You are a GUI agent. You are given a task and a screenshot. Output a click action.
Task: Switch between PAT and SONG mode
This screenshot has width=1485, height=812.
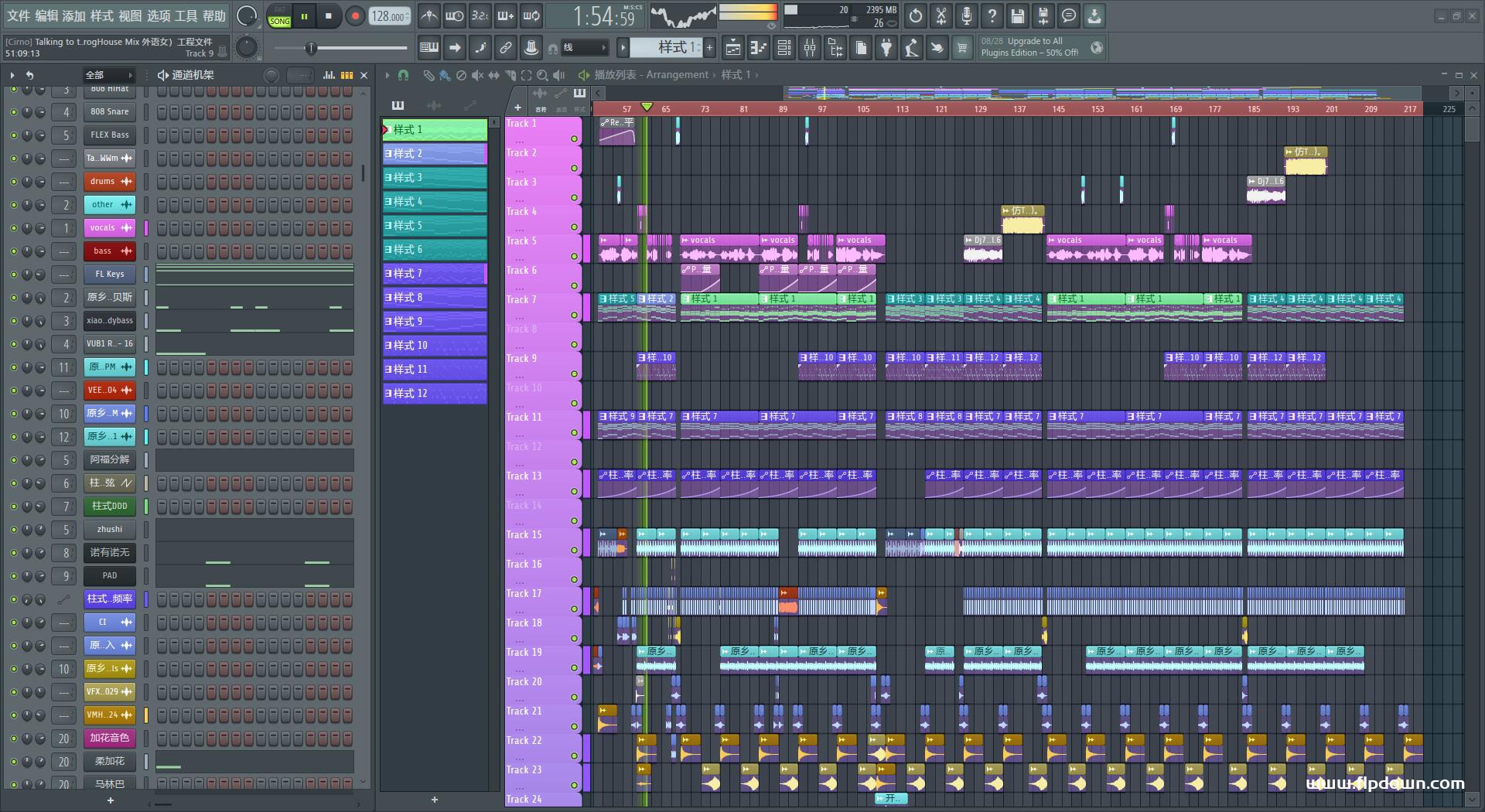(x=279, y=16)
